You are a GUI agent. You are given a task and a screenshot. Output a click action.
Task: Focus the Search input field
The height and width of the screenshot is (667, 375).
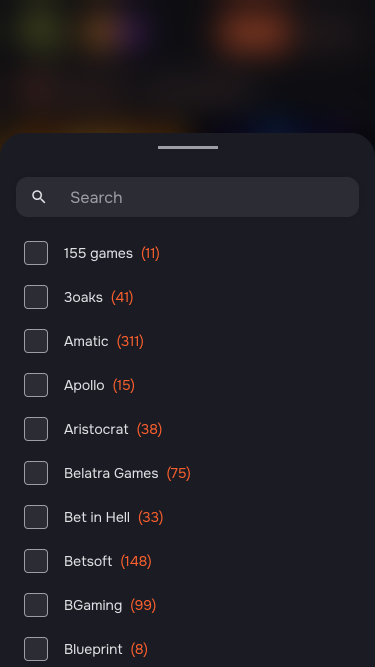click(188, 197)
